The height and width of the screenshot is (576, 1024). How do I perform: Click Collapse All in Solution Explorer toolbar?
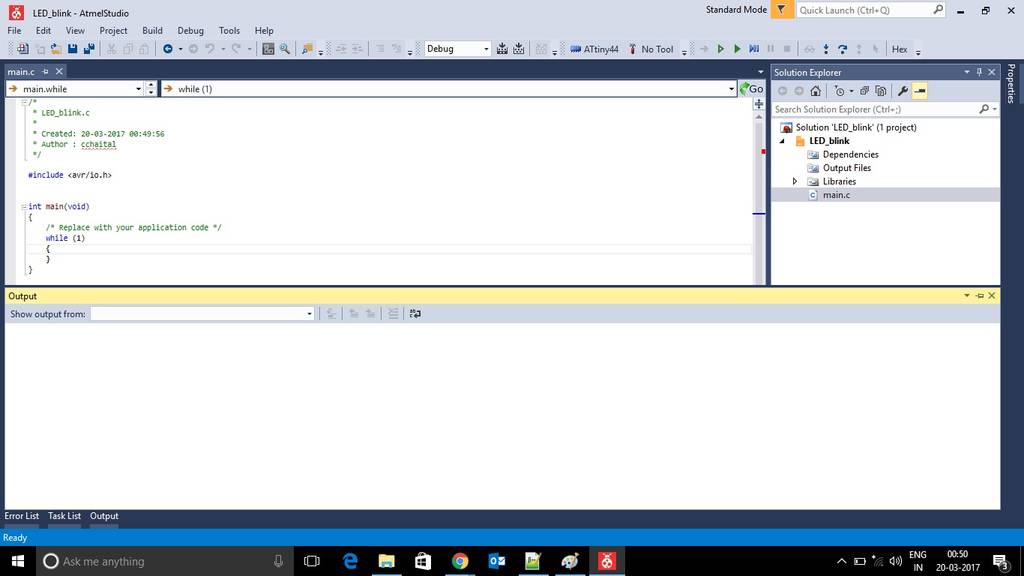tap(864, 91)
